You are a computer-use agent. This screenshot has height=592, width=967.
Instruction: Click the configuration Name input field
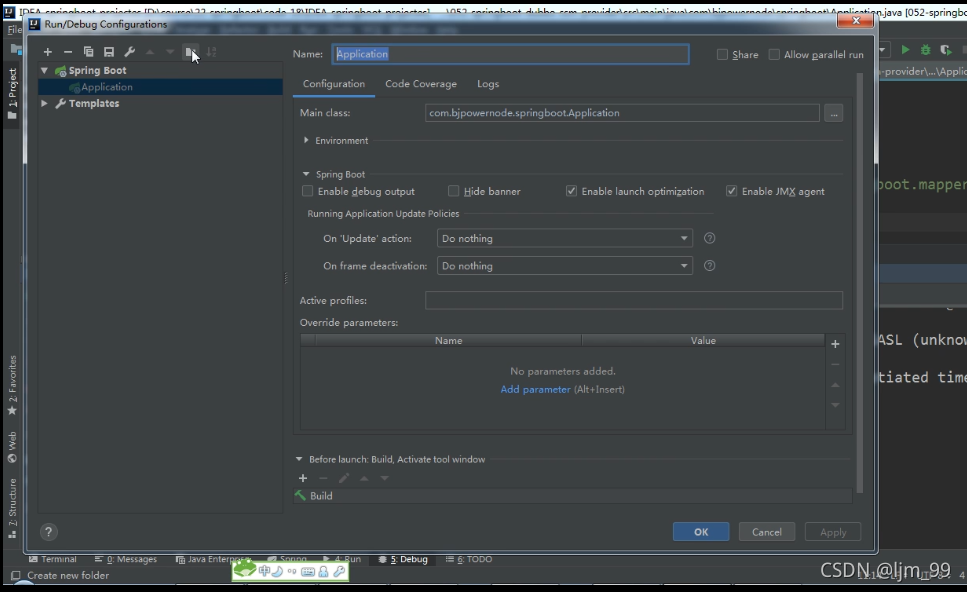pyautogui.click(x=511, y=54)
